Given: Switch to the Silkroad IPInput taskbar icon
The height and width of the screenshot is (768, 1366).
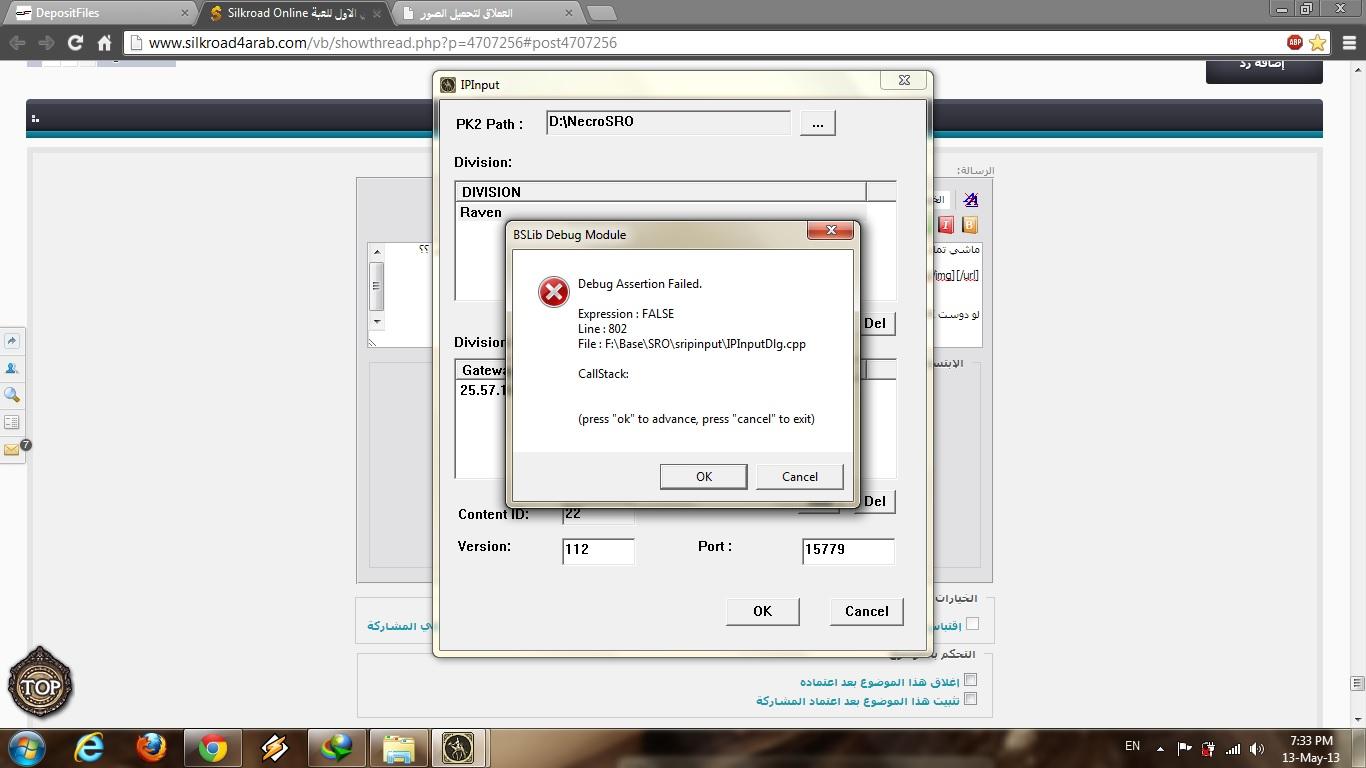Looking at the screenshot, I should [458, 747].
